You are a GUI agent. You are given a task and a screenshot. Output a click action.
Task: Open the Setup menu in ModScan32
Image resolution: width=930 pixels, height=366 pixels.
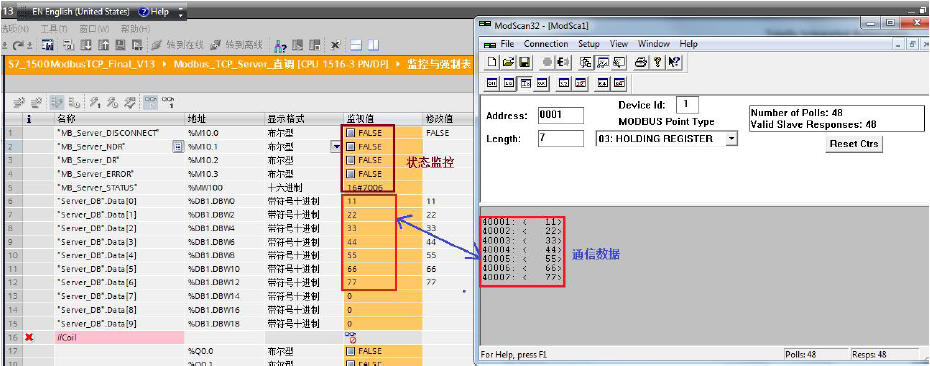(x=589, y=44)
